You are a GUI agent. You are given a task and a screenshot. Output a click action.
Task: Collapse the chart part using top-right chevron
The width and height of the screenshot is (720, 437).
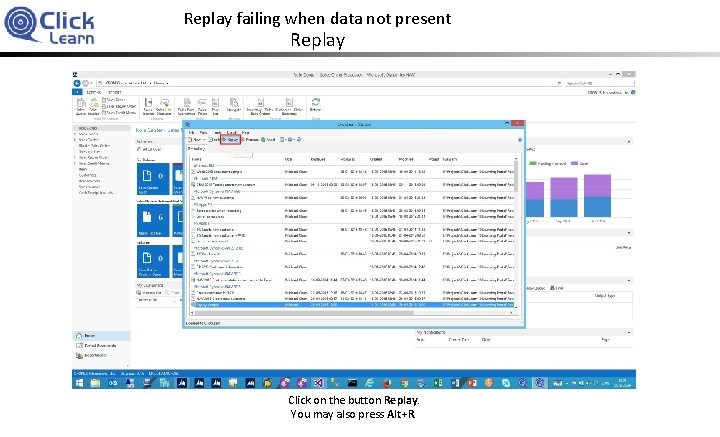629,142
